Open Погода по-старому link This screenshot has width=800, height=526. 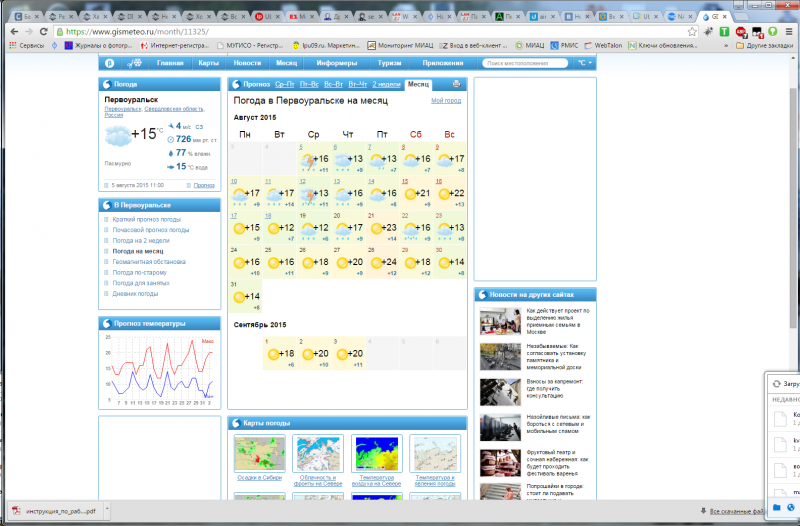139,272
